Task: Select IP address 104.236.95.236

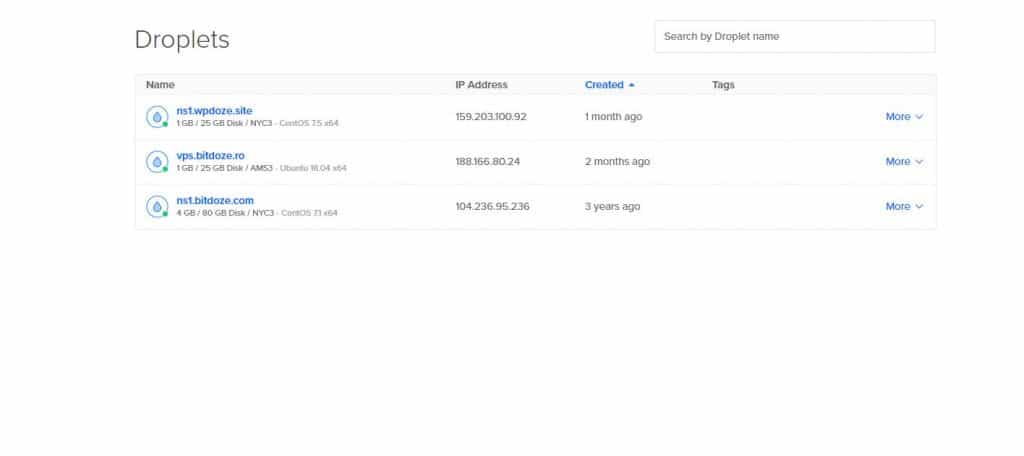Action: click(492, 206)
